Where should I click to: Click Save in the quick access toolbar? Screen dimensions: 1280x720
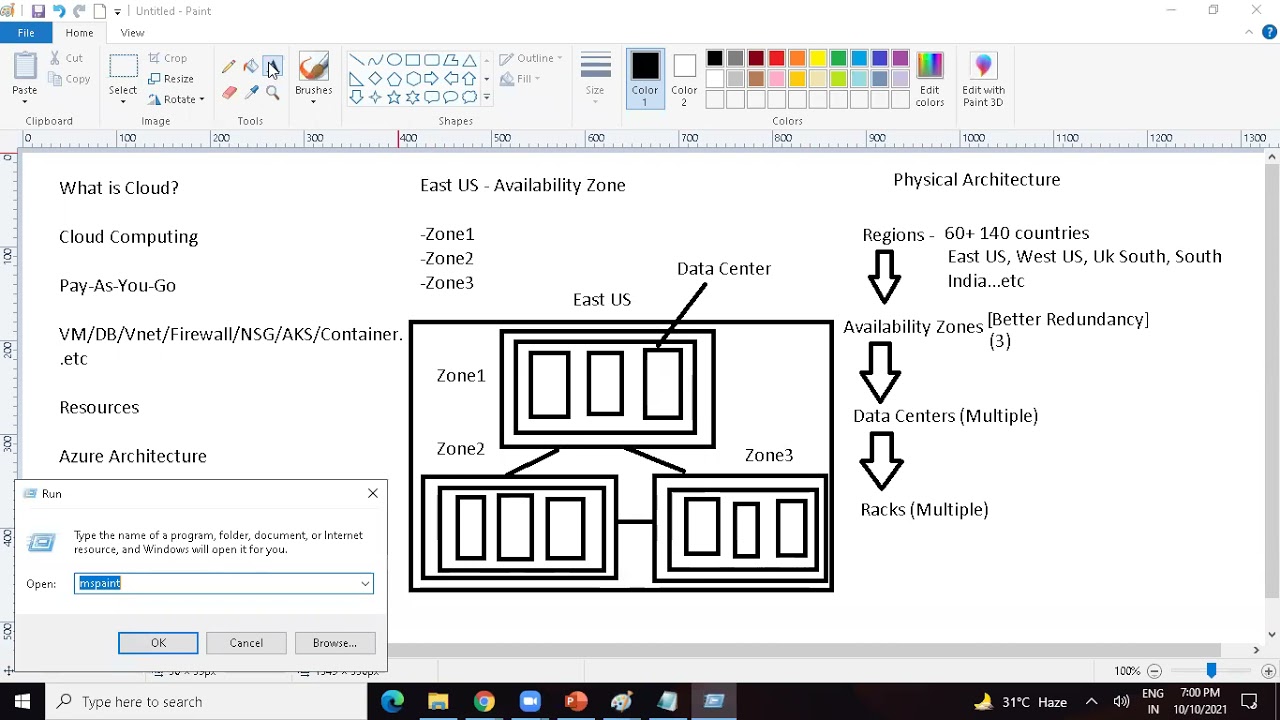click(x=38, y=11)
